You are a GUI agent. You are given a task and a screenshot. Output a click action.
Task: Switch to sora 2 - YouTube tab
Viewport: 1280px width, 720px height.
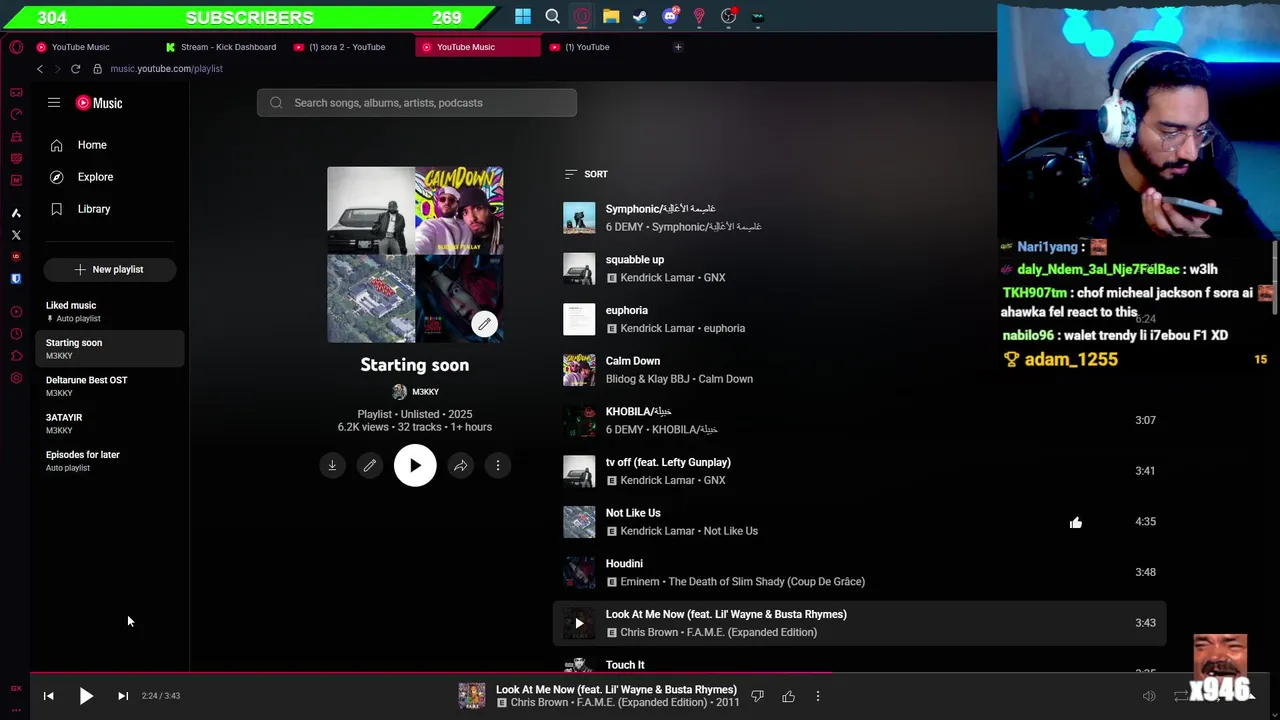348,47
